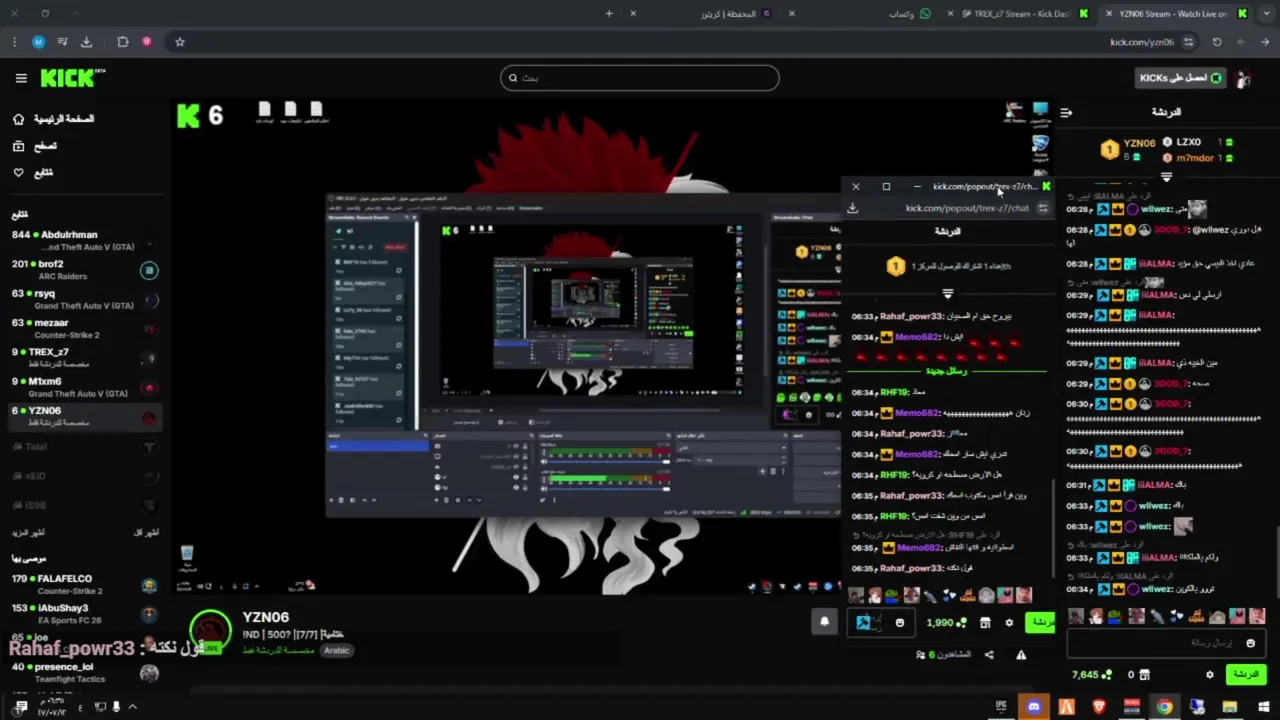Click the Windows Start button
Screen dimensions: 1280x720
point(1263,707)
